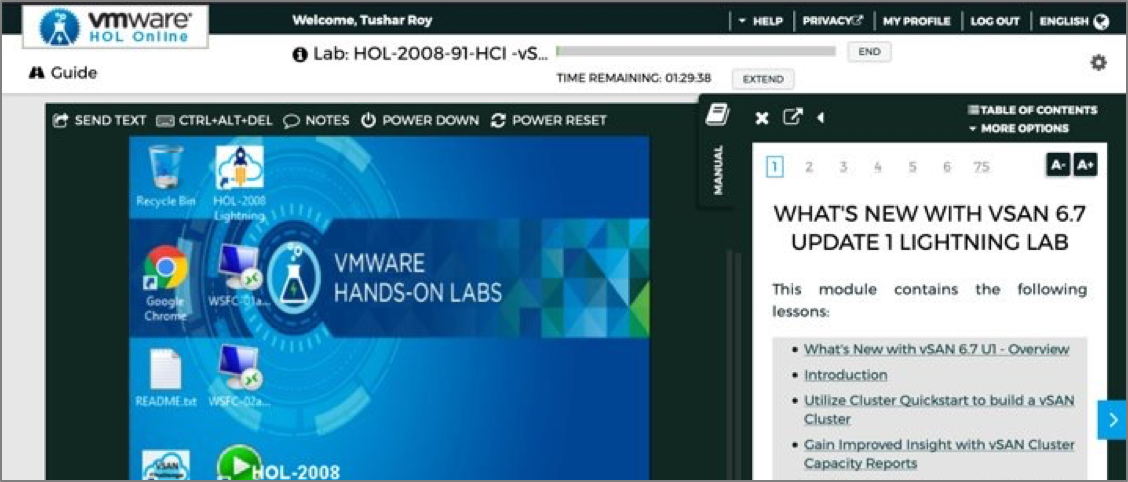Open the Introduction lesson link
Viewport: 1128px width, 482px height.
(845, 375)
